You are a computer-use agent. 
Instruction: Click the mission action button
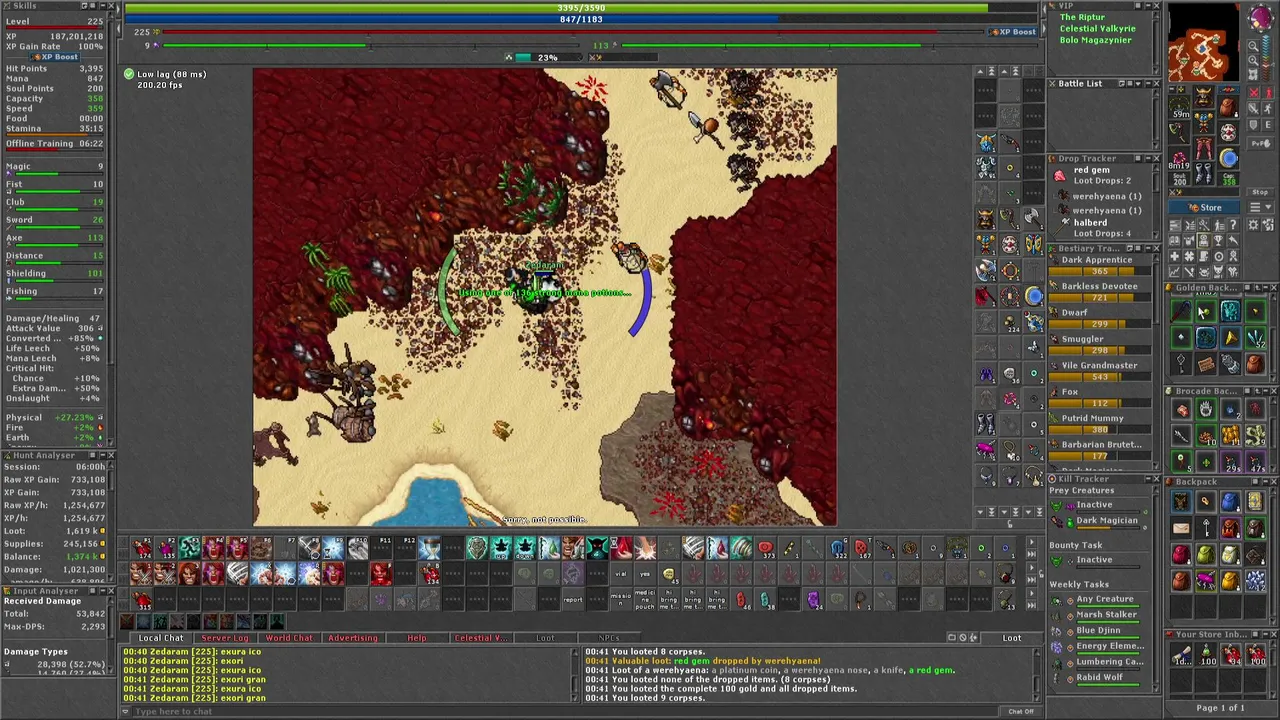coord(621,600)
